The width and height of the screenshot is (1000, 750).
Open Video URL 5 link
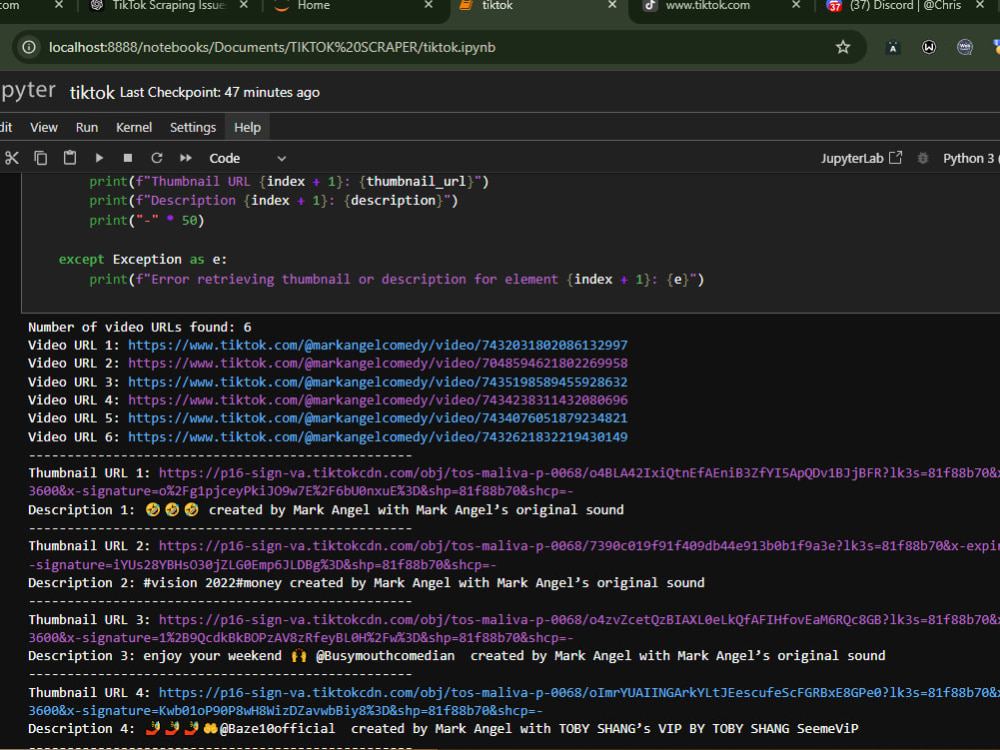point(378,418)
